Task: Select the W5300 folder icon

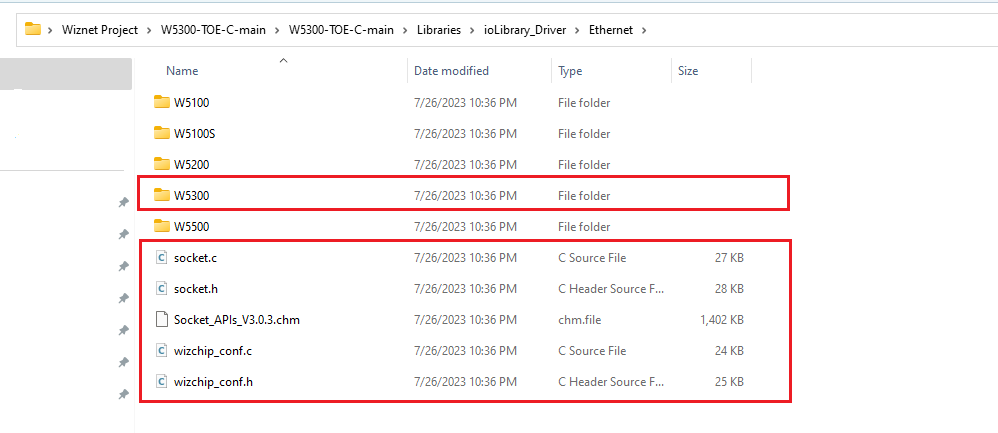Action: pos(162,195)
